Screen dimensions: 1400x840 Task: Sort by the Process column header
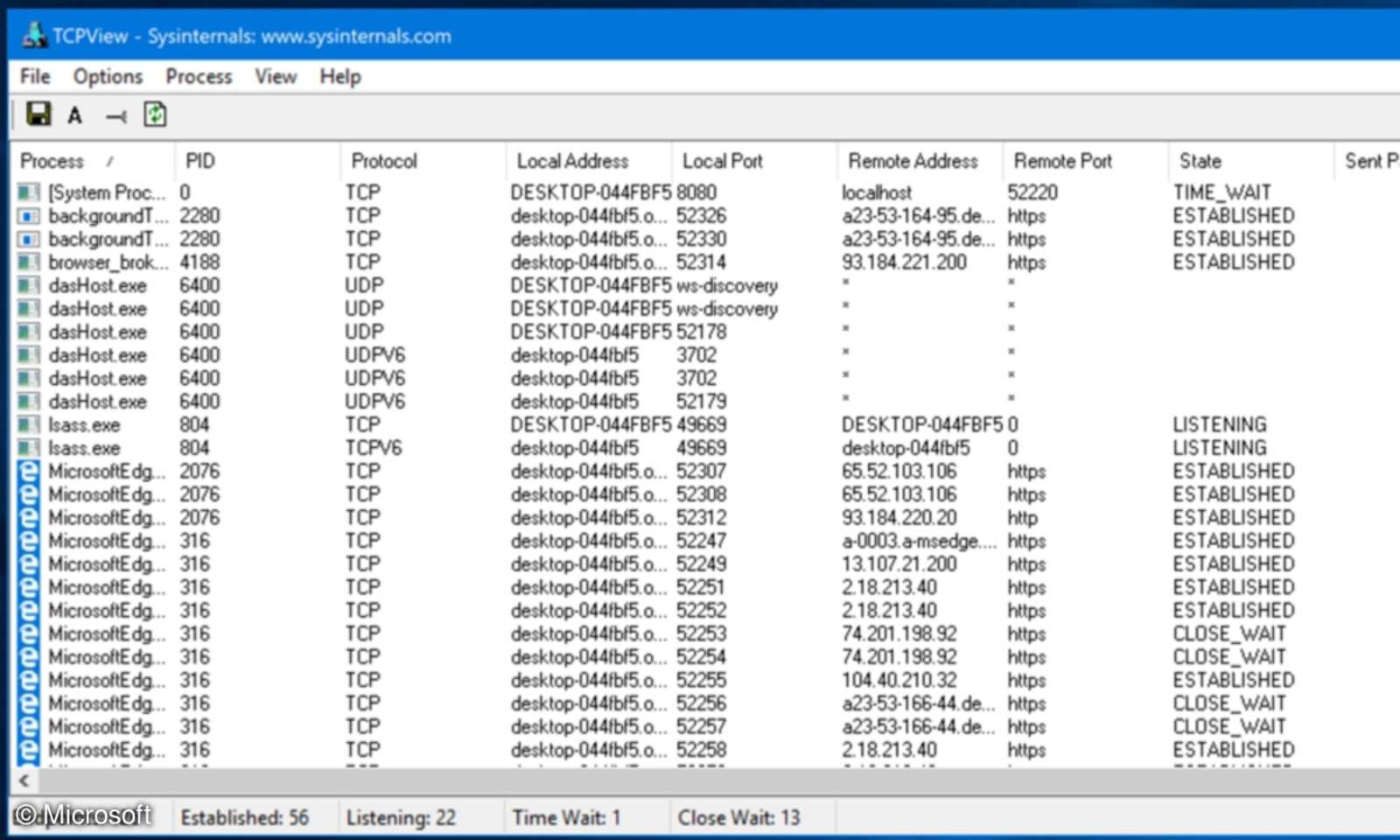52,161
